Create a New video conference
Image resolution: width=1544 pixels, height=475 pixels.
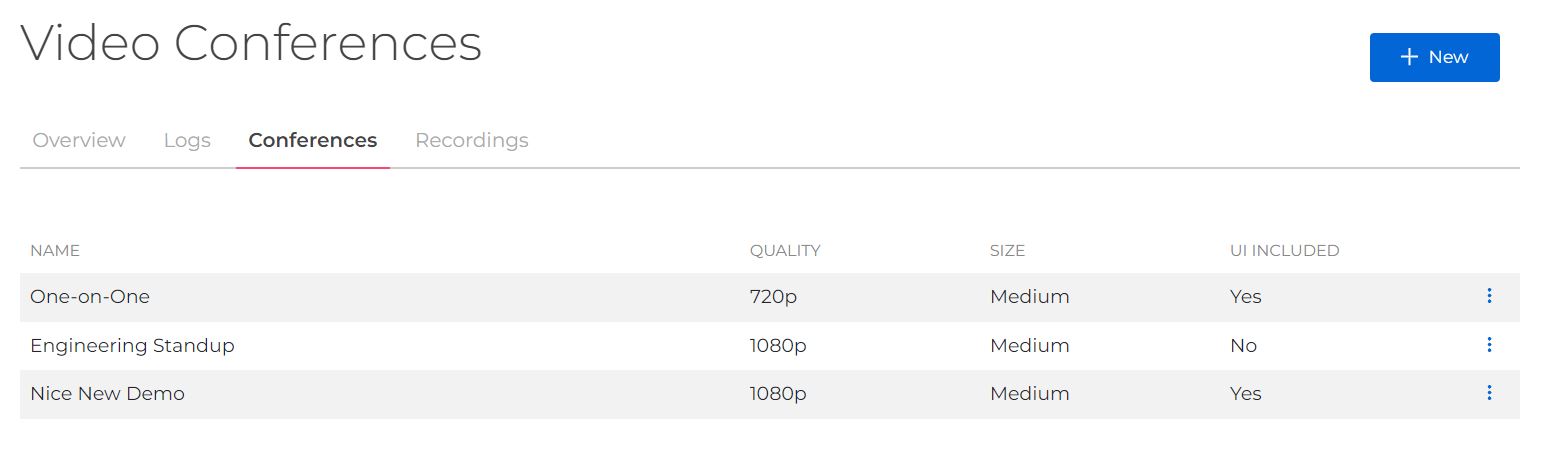(x=1434, y=57)
